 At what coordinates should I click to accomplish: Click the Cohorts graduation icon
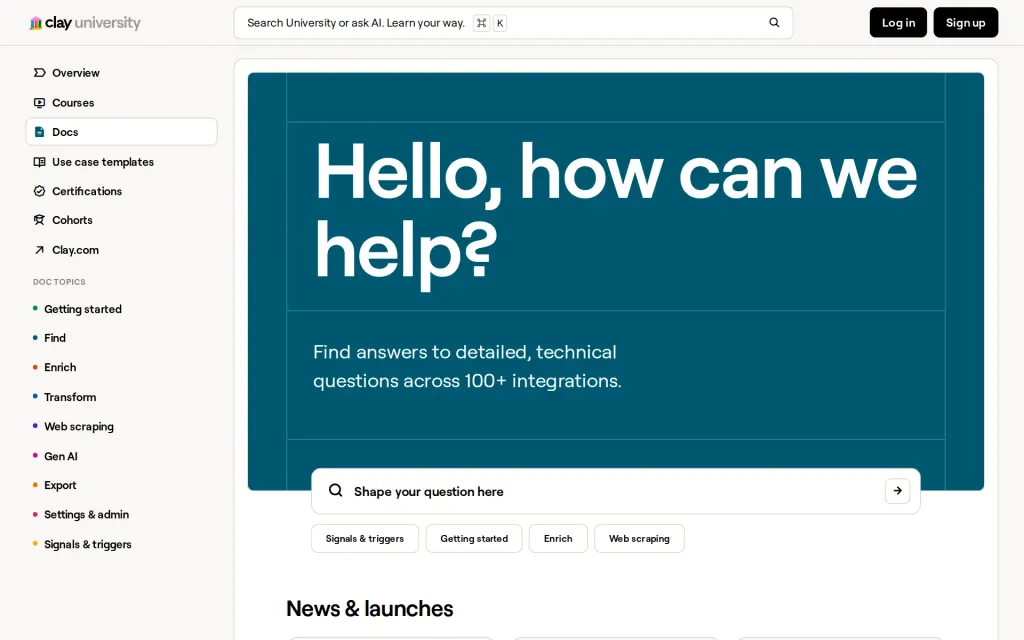(x=39, y=220)
